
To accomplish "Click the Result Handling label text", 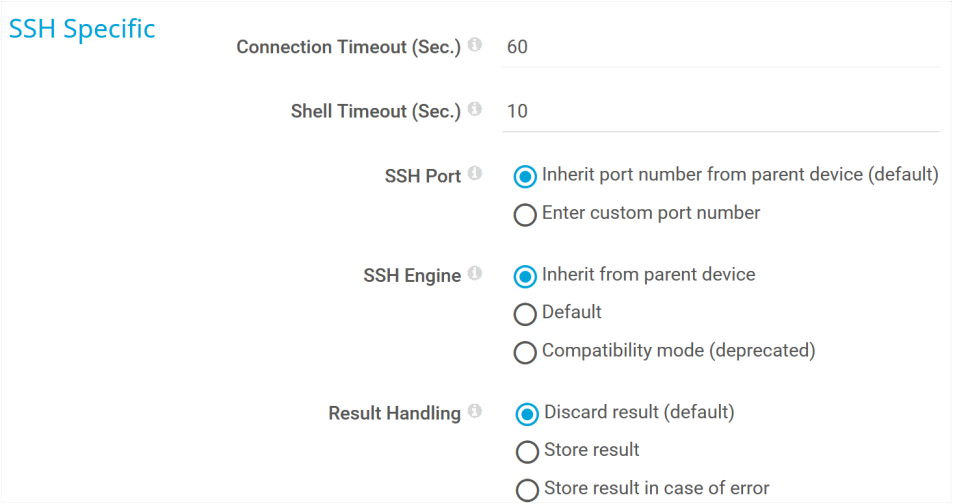I will coord(394,413).
